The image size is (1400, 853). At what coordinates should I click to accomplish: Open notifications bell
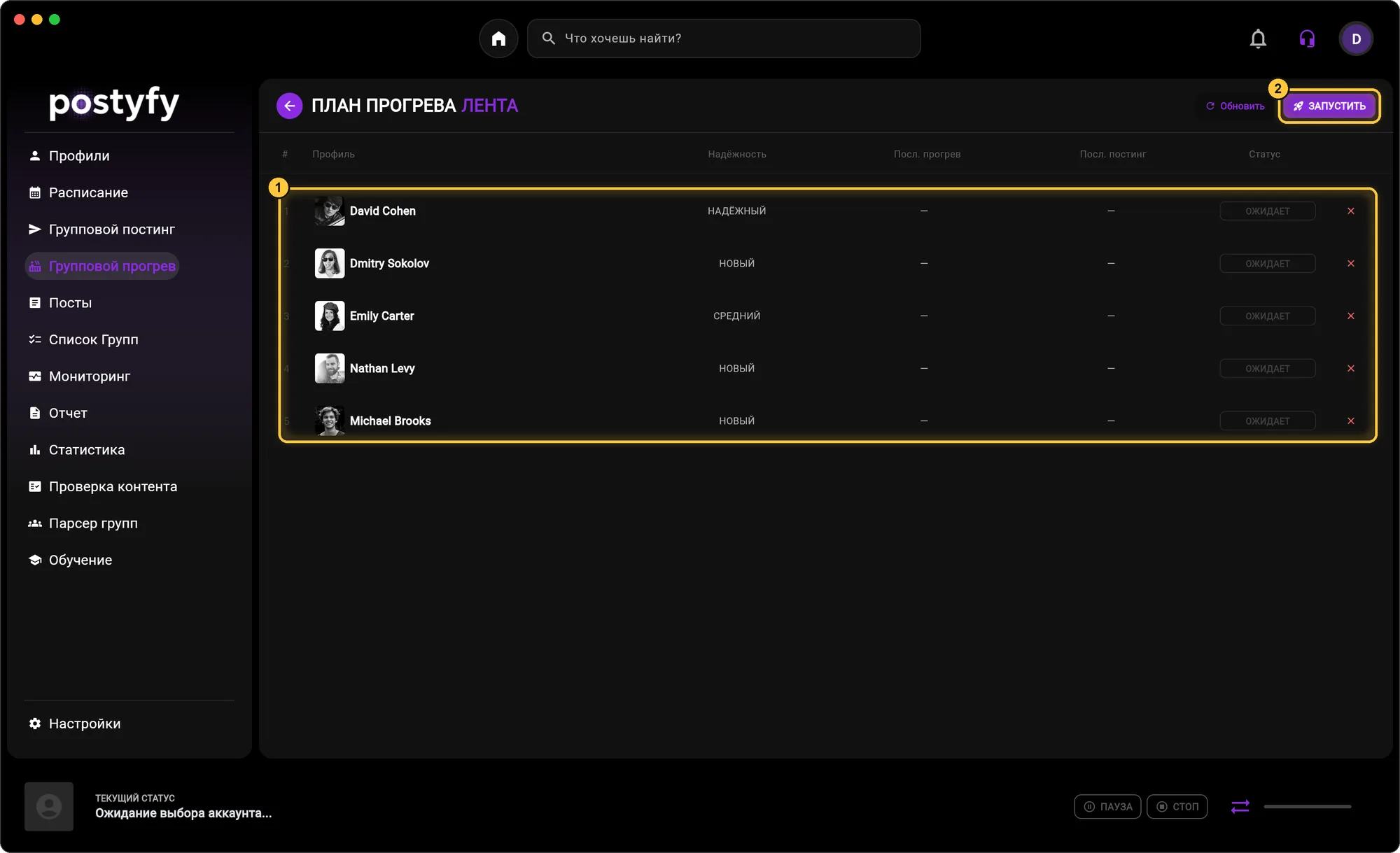1258,38
